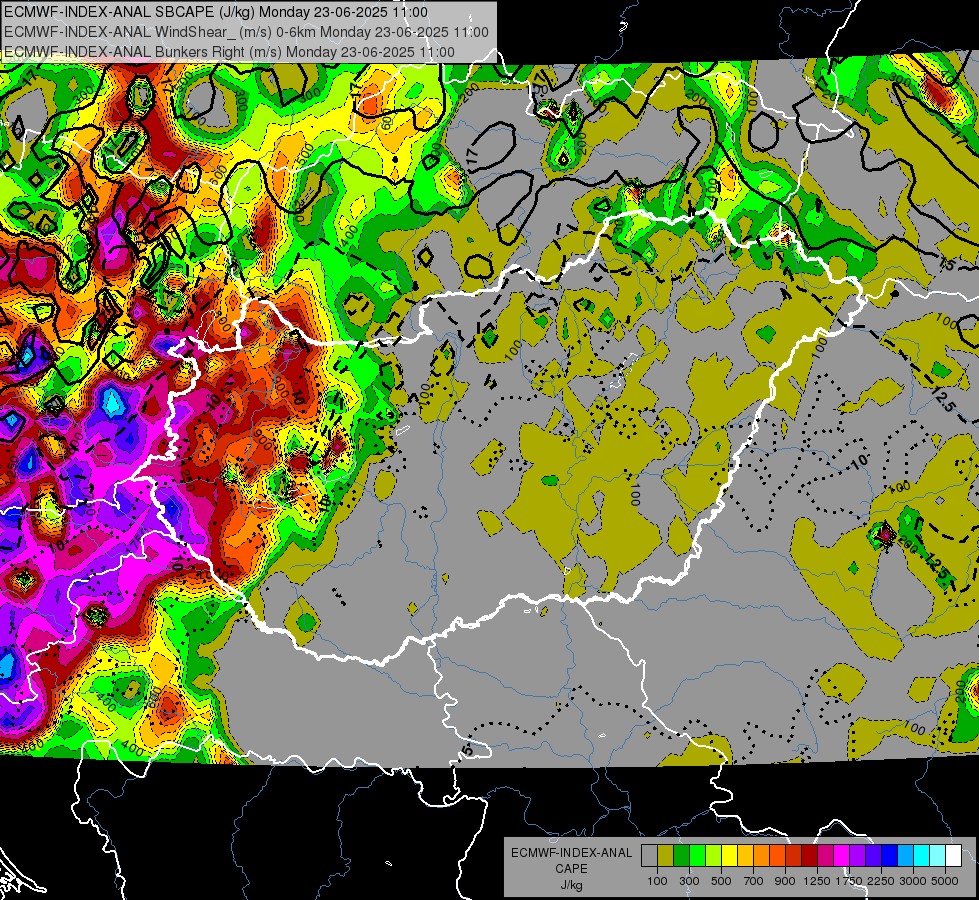Click the 5000 value under the legend

pyautogui.click(x=945, y=881)
